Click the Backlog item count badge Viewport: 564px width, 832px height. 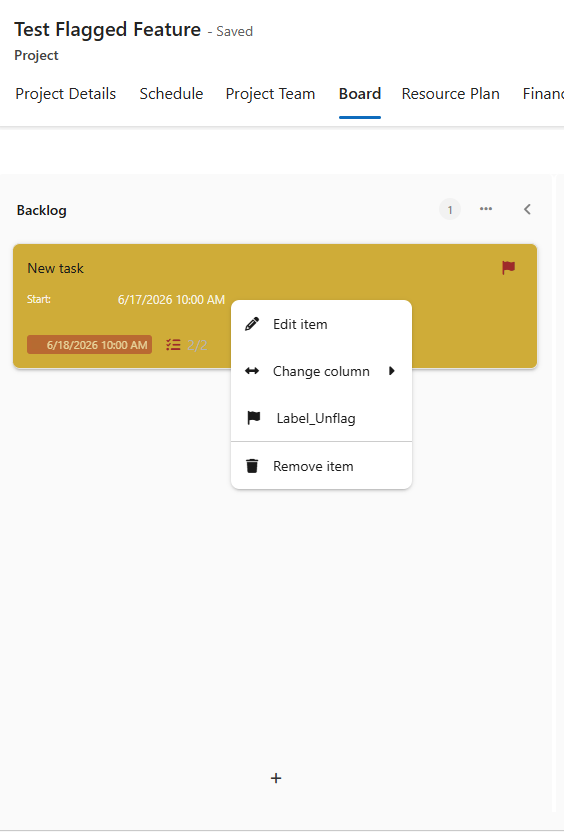point(450,210)
